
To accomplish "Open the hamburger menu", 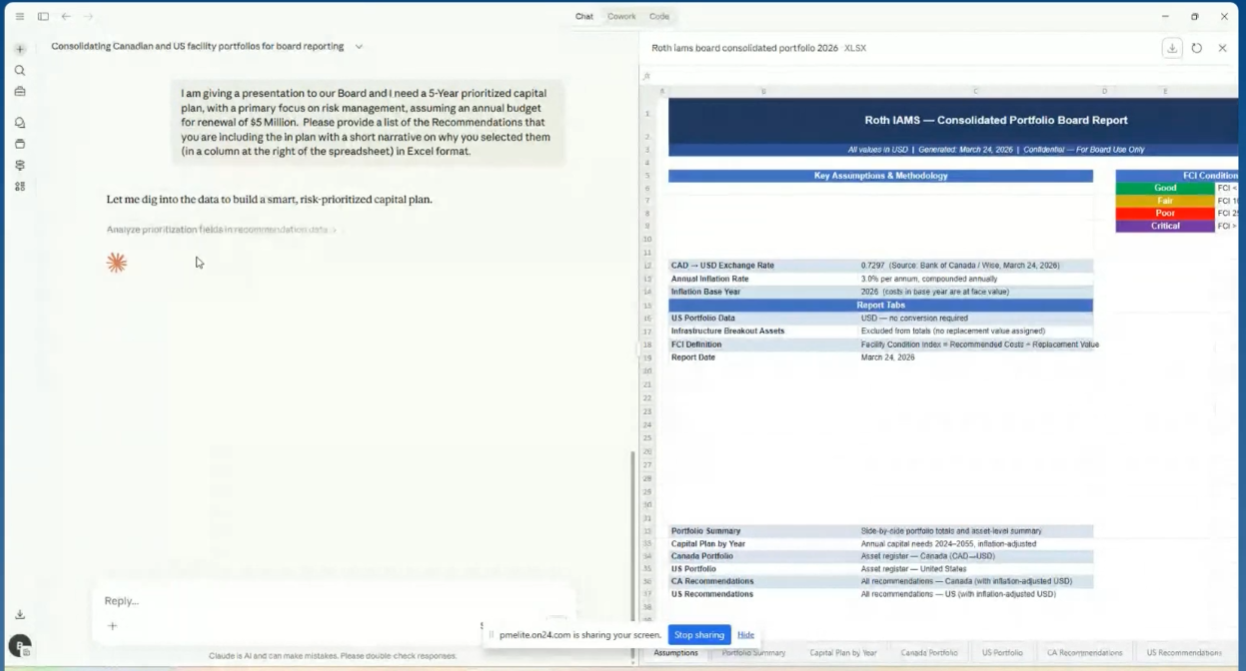I will [20, 16].
